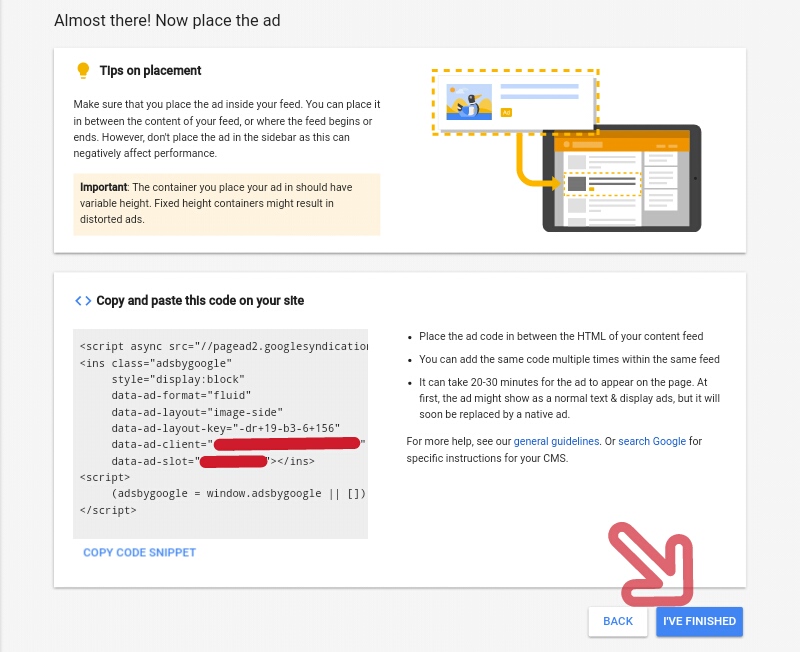Click the data-ad-layout-key code line
Image resolution: width=800 pixels, height=652 pixels.
tap(226, 429)
